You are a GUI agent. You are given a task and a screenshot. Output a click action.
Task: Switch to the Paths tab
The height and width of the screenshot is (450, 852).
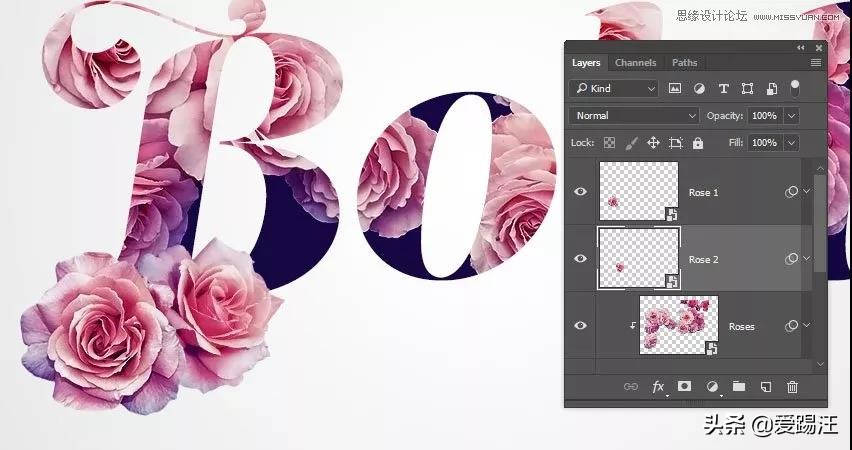tap(684, 62)
